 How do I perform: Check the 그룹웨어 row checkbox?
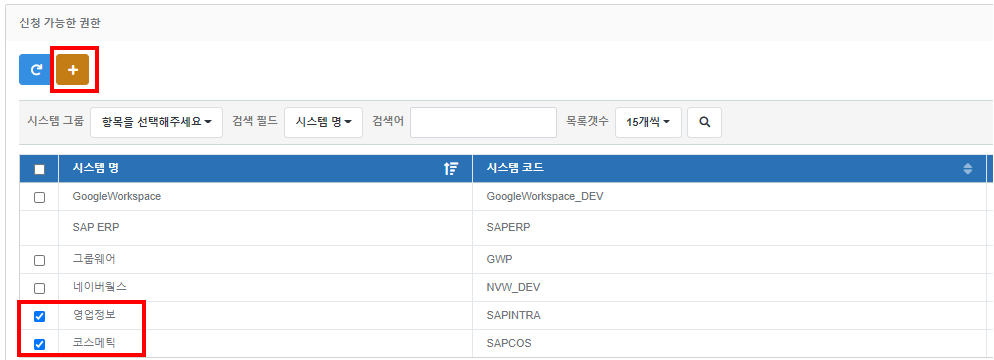coord(39,260)
